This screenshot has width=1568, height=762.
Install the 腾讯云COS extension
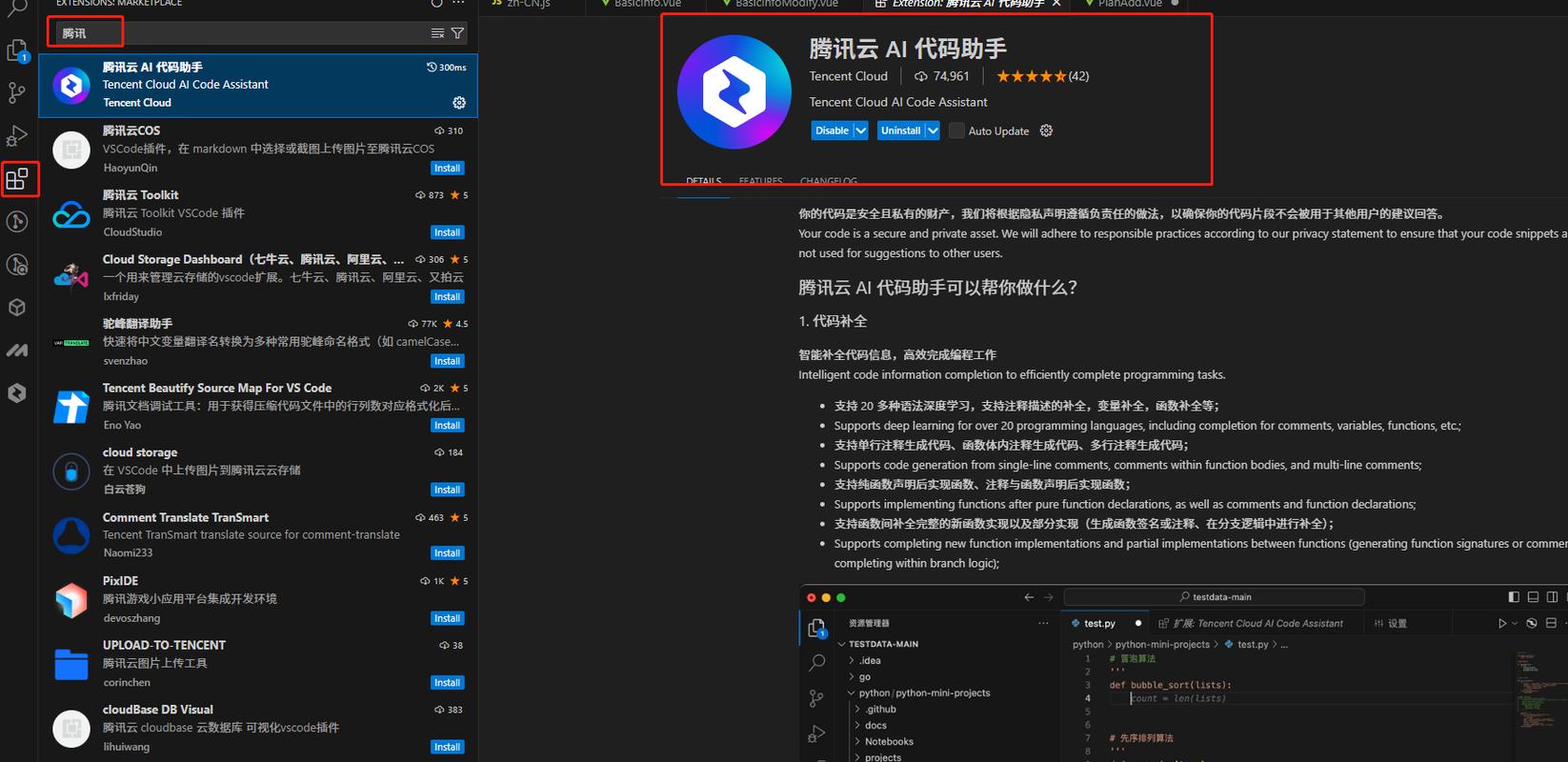pyautogui.click(x=447, y=169)
